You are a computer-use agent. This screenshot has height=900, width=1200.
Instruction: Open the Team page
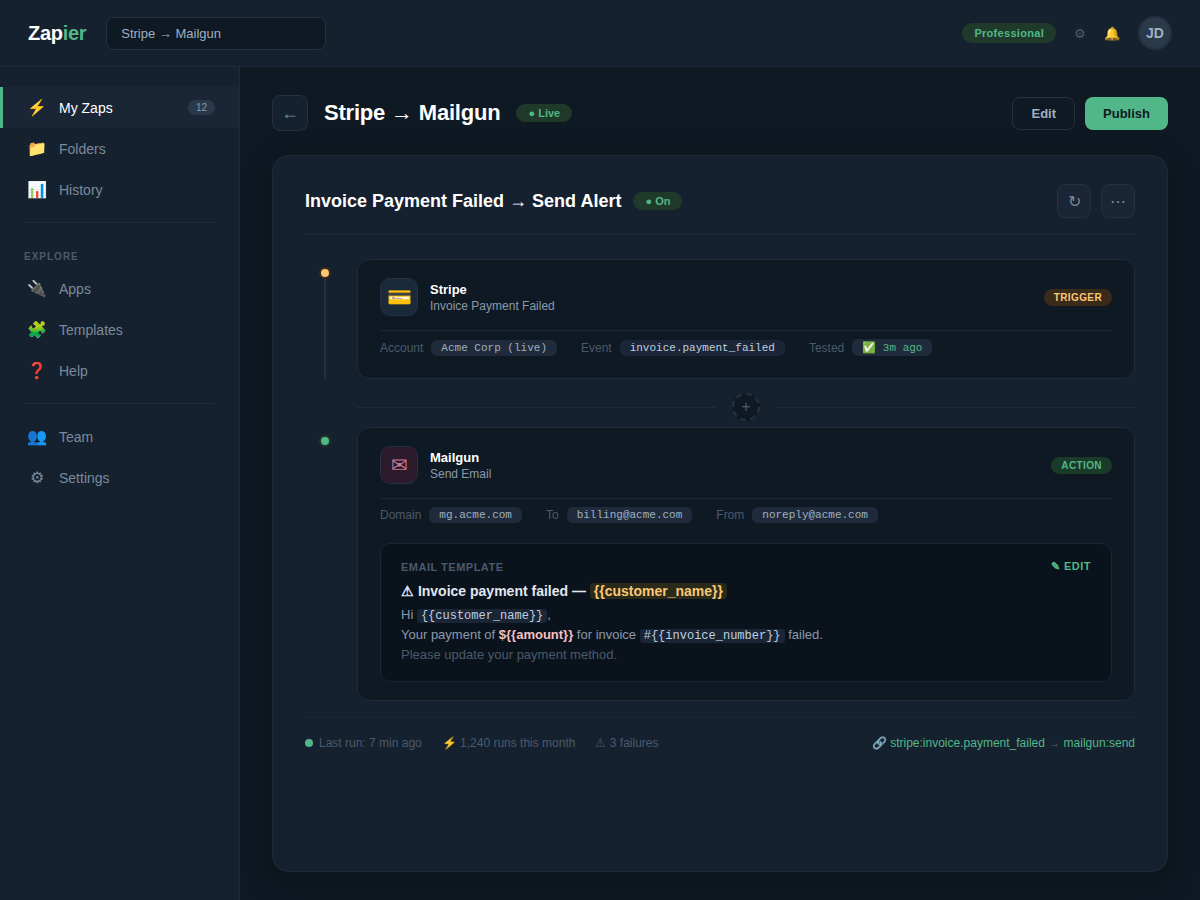120,436
